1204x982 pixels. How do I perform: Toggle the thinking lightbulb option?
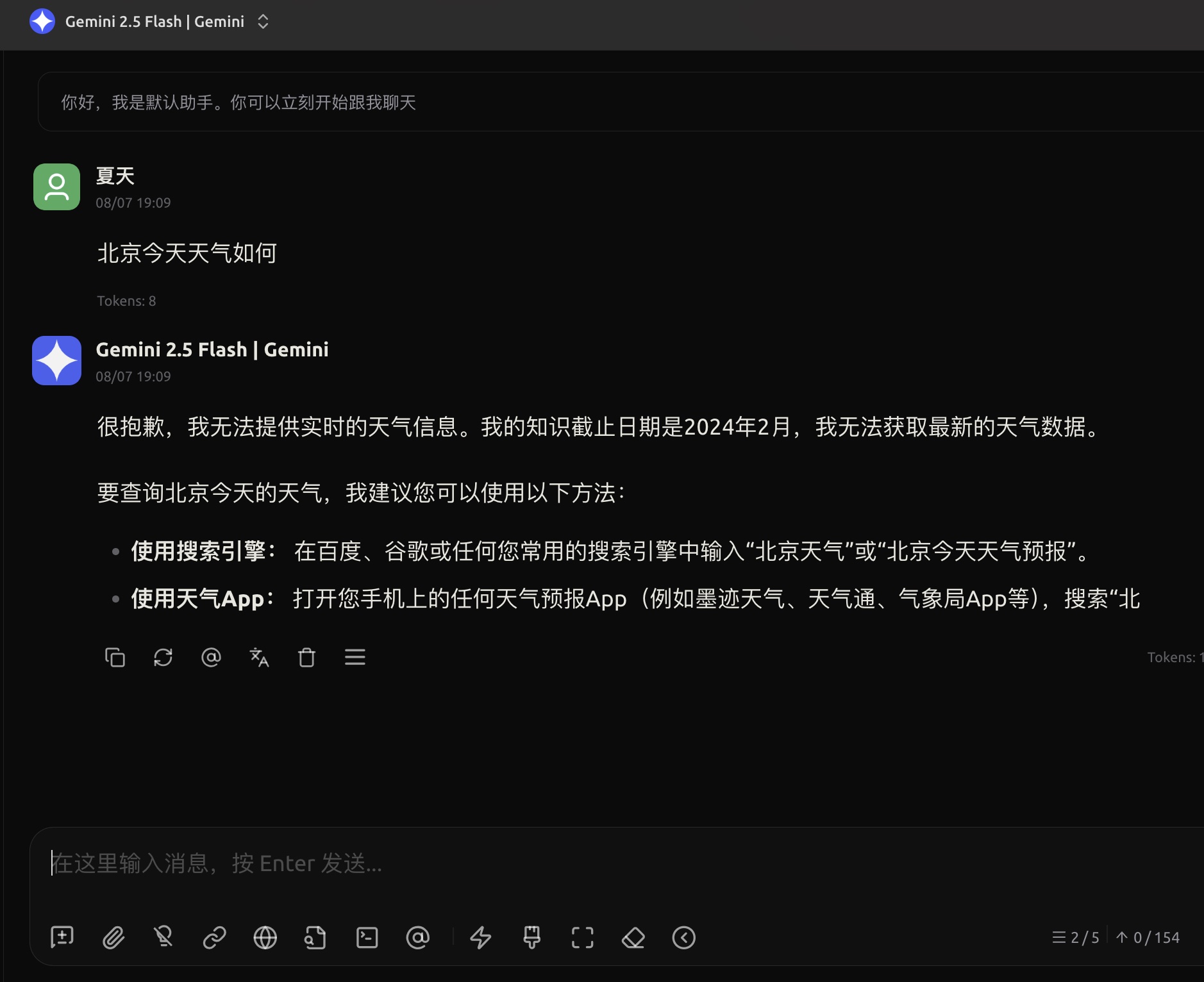tap(163, 938)
